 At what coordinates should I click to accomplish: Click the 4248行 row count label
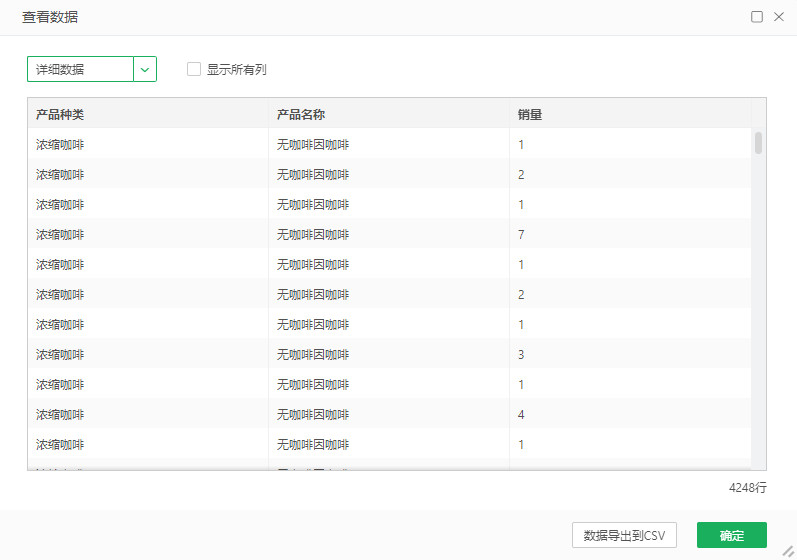click(747, 488)
